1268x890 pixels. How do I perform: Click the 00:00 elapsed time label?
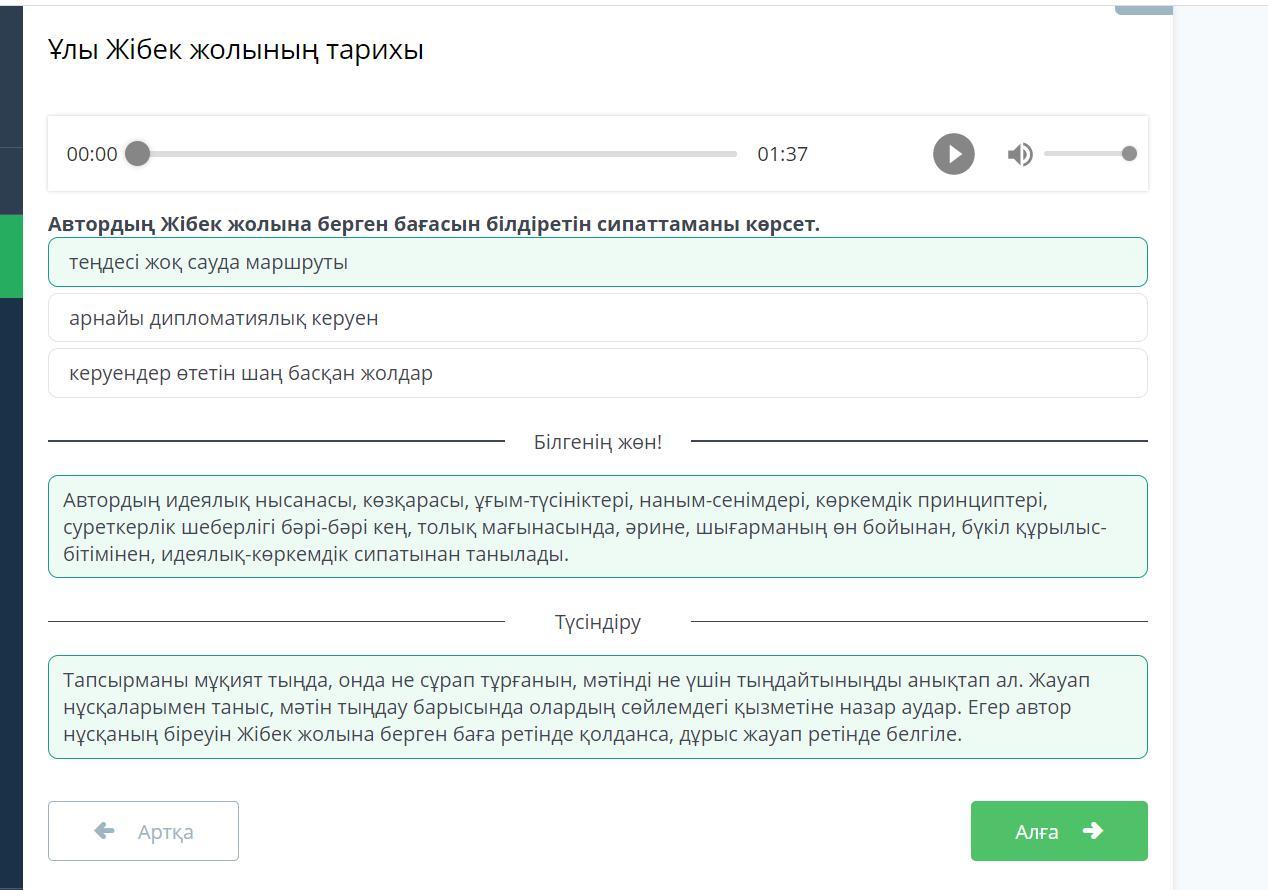[92, 154]
